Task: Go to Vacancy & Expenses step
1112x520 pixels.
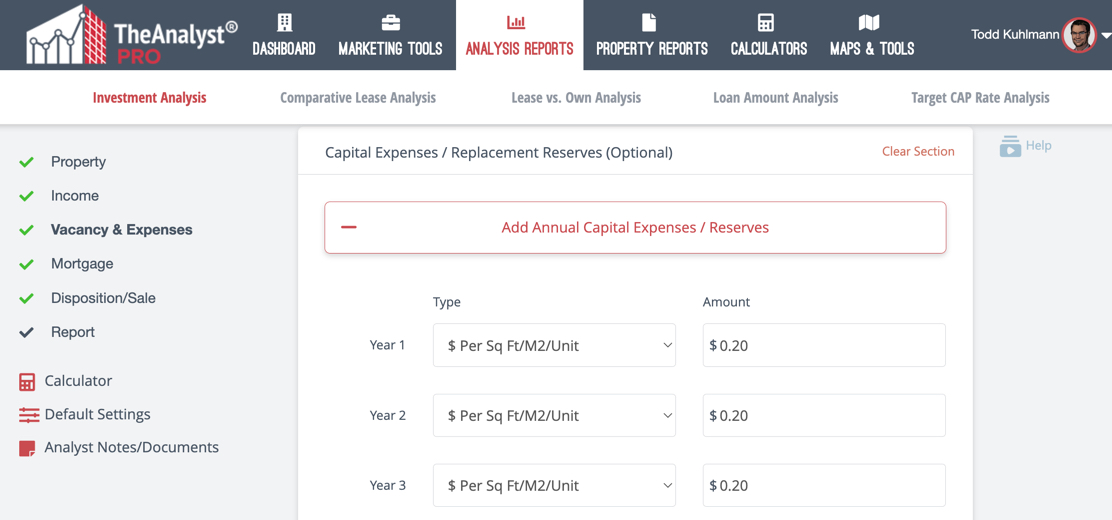Action: (x=121, y=230)
